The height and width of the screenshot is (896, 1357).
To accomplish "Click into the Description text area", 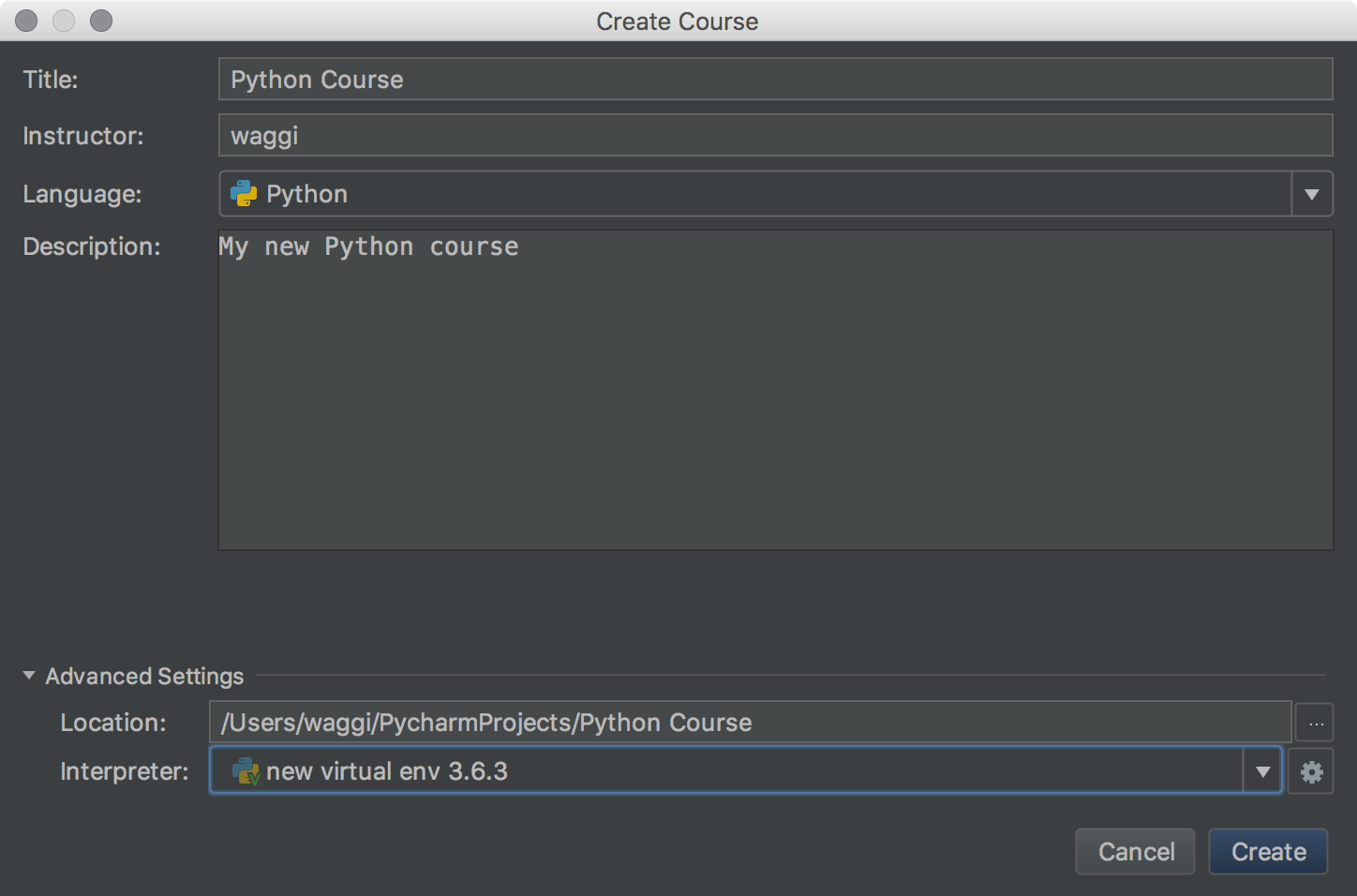I will [x=775, y=390].
